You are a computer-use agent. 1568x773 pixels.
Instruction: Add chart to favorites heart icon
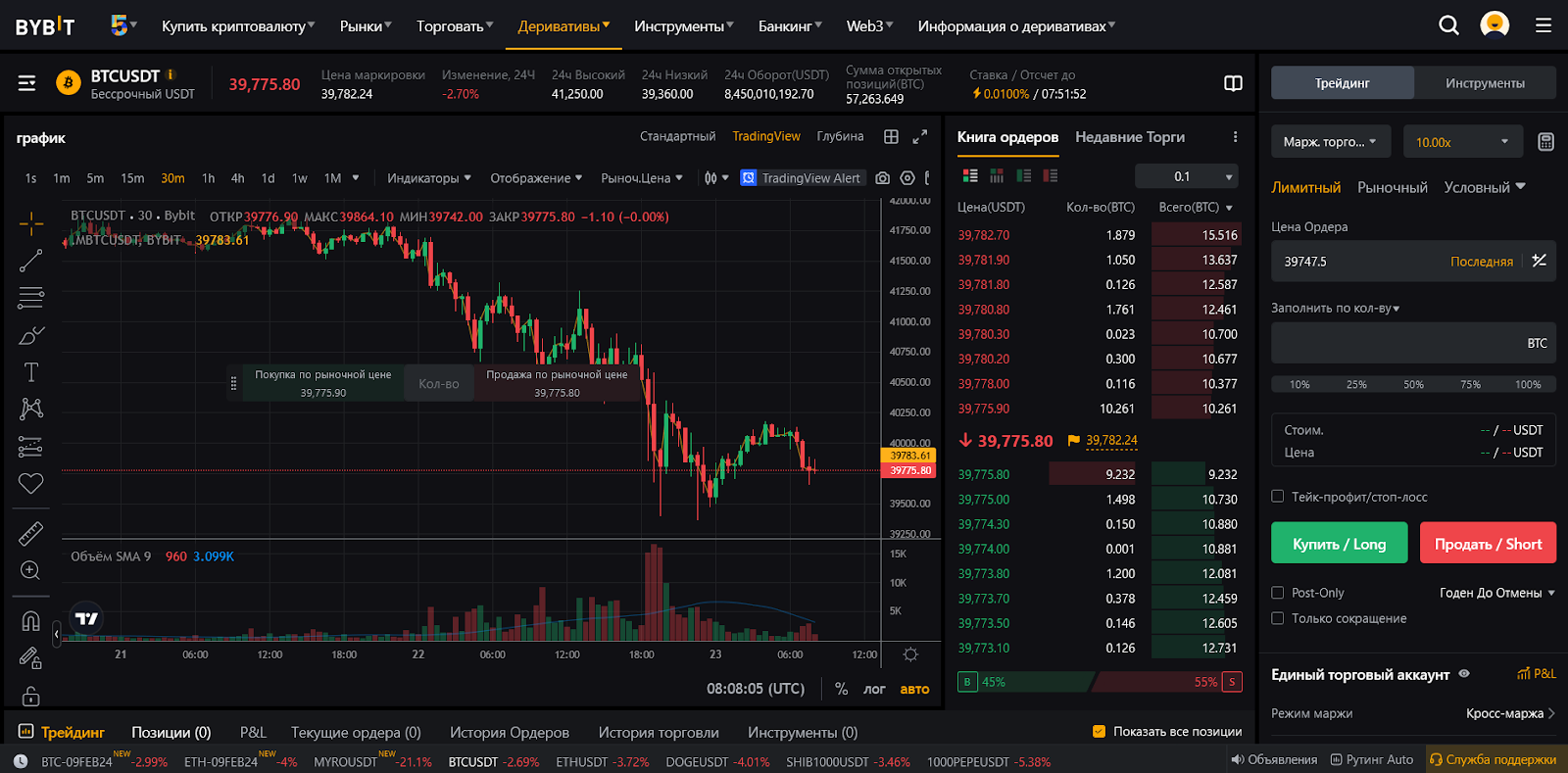[x=31, y=483]
